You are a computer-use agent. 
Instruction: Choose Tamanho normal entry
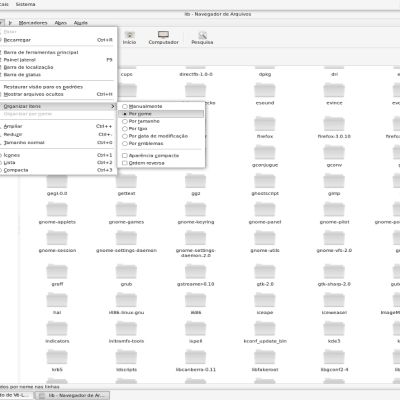tap(57, 143)
